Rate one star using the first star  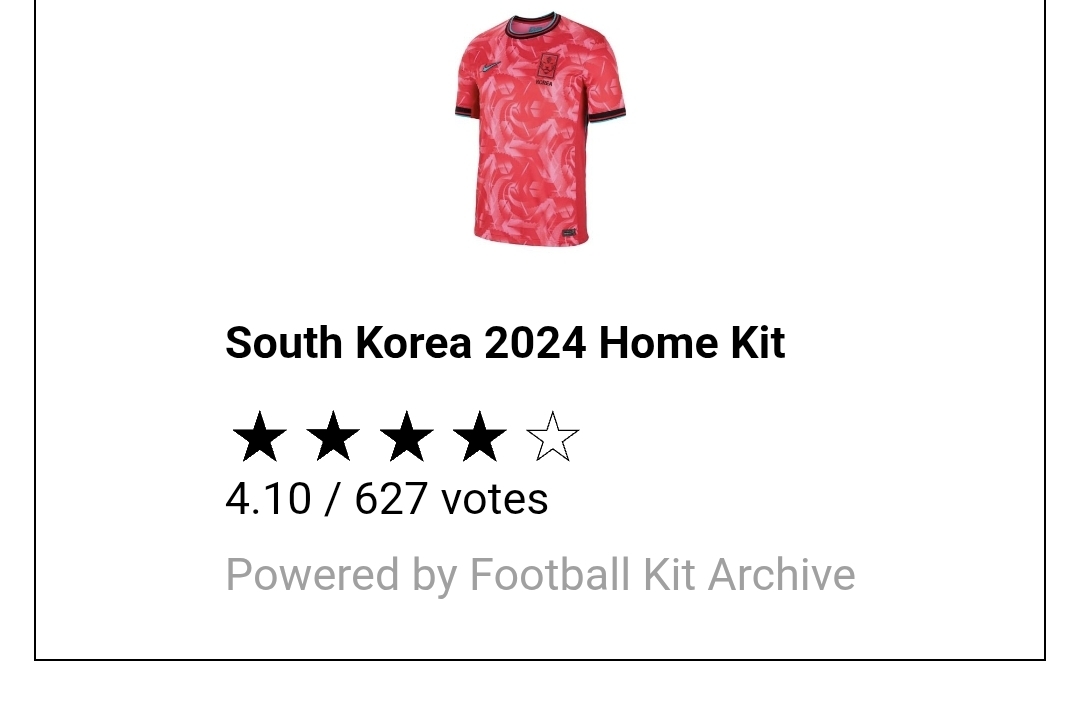click(260, 436)
